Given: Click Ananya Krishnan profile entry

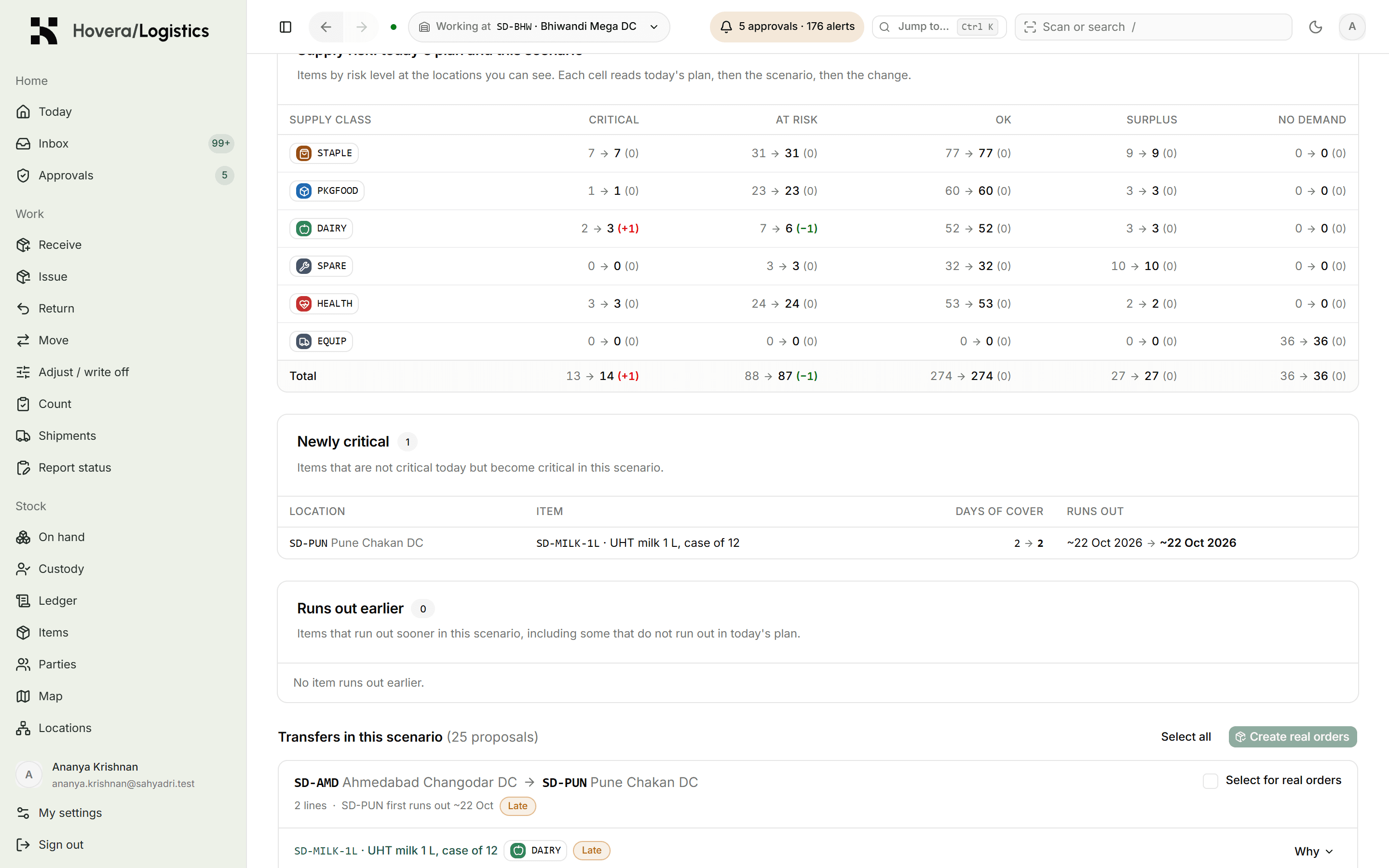Looking at the screenshot, I should coord(123,775).
